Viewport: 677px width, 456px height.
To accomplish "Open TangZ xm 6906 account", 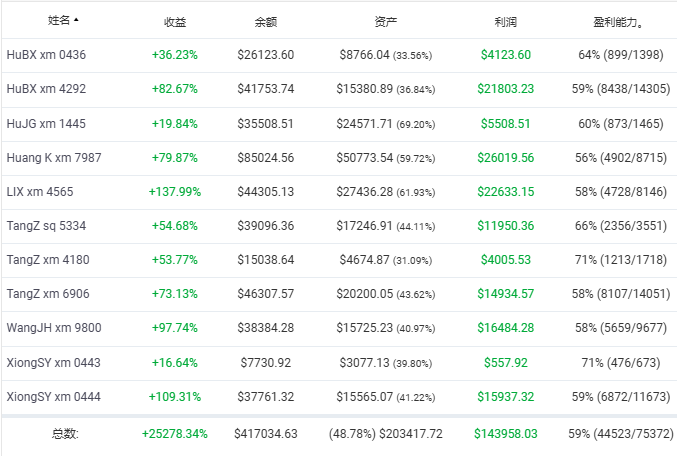I will tap(48, 294).
